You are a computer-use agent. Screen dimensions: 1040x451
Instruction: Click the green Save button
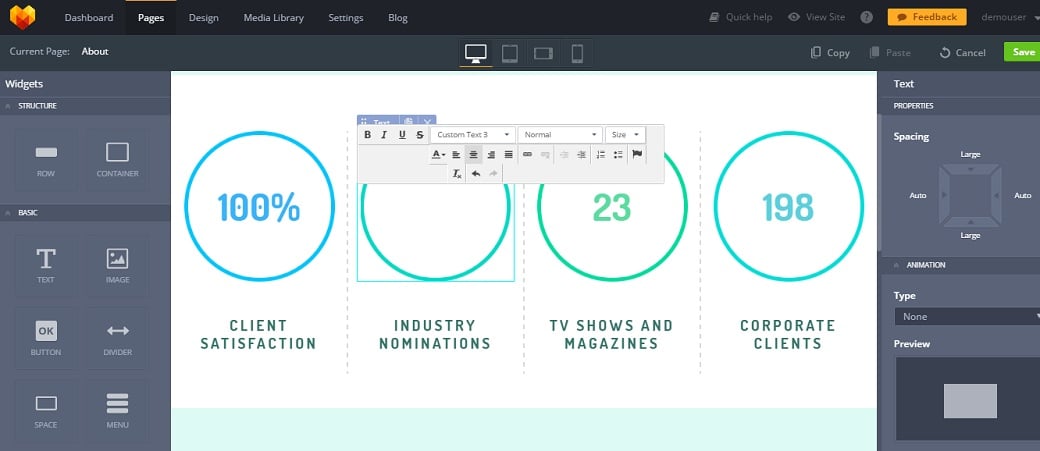pyautogui.click(x=1022, y=52)
